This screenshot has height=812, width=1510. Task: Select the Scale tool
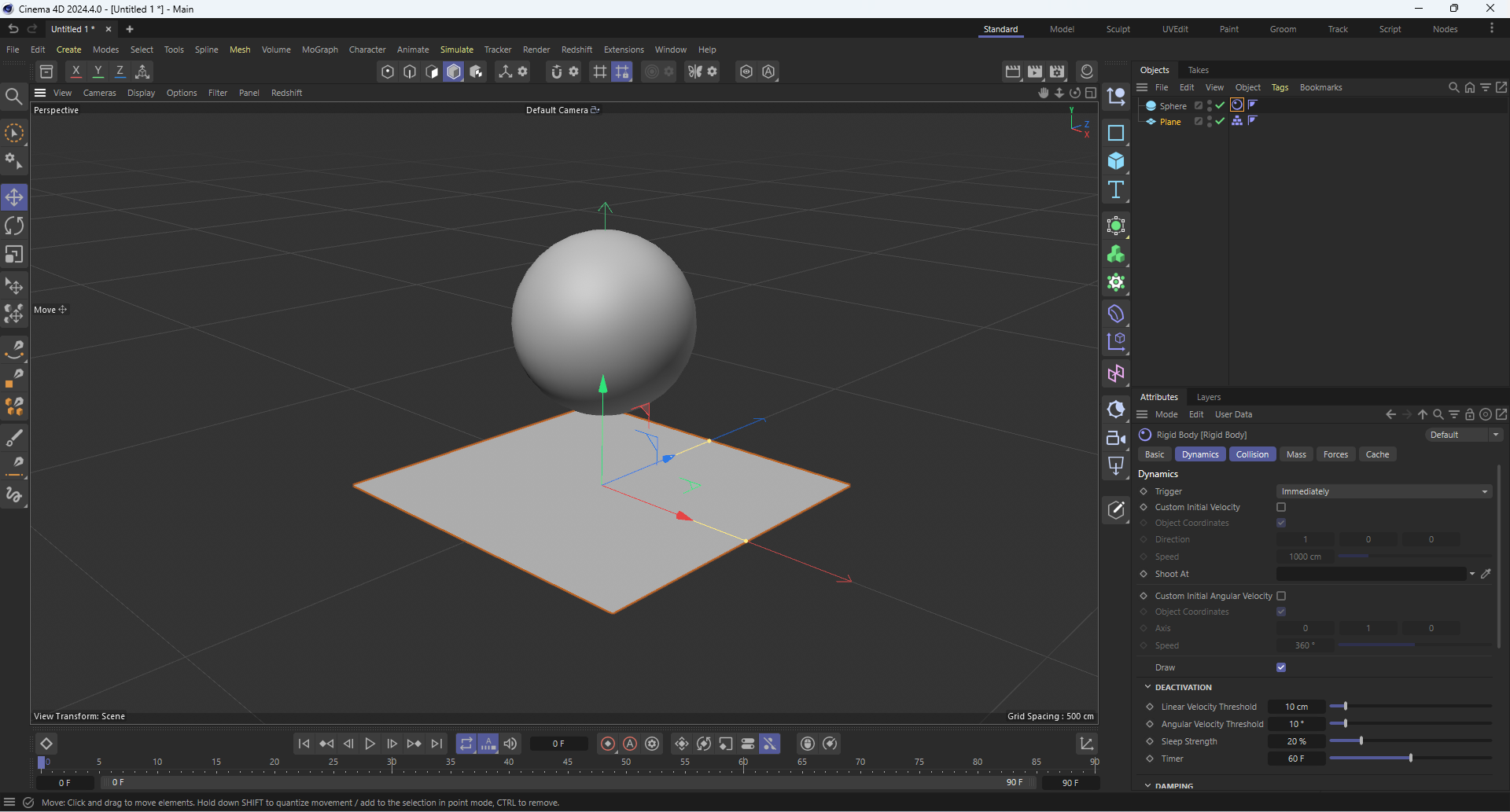click(14, 255)
